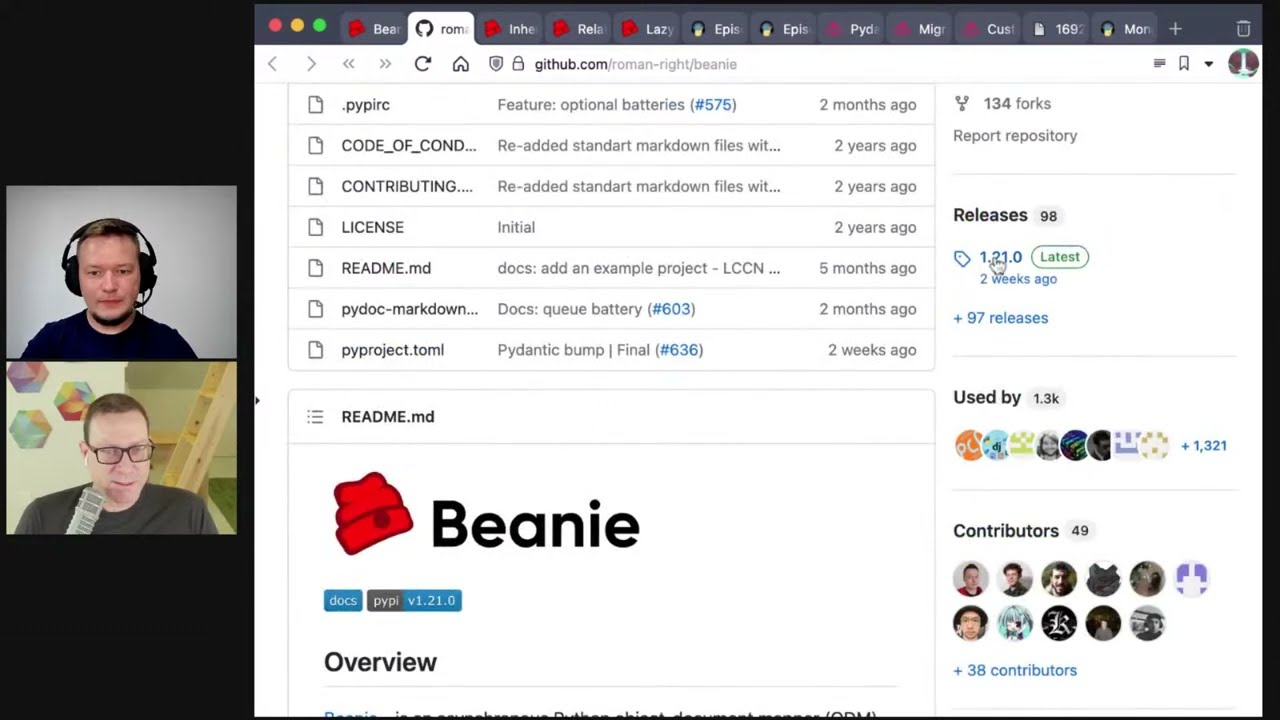
Task: Expand the bookmark dropdown arrow
Action: (1208, 64)
